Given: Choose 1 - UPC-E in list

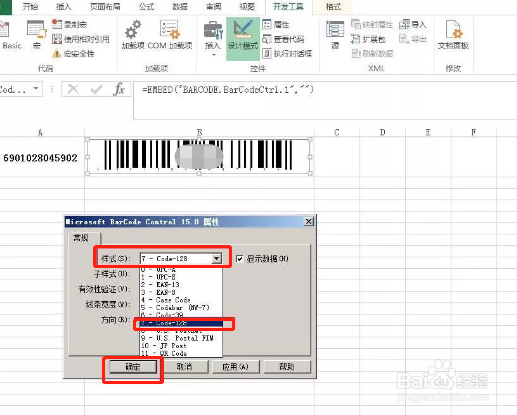Looking at the screenshot, I should tap(181, 277).
